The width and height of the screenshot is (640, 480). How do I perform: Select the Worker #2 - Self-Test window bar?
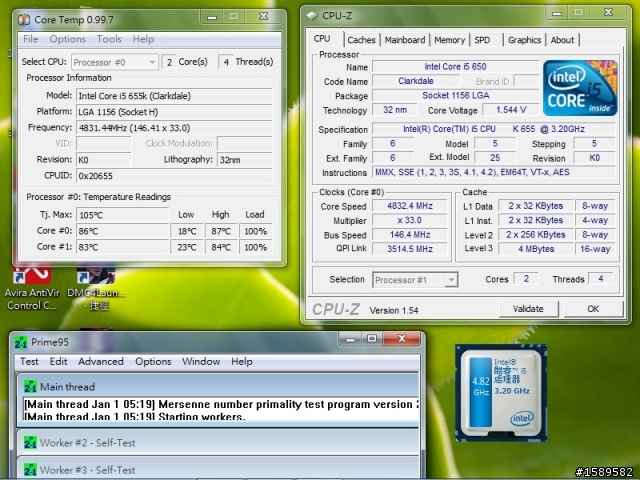tap(218, 442)
